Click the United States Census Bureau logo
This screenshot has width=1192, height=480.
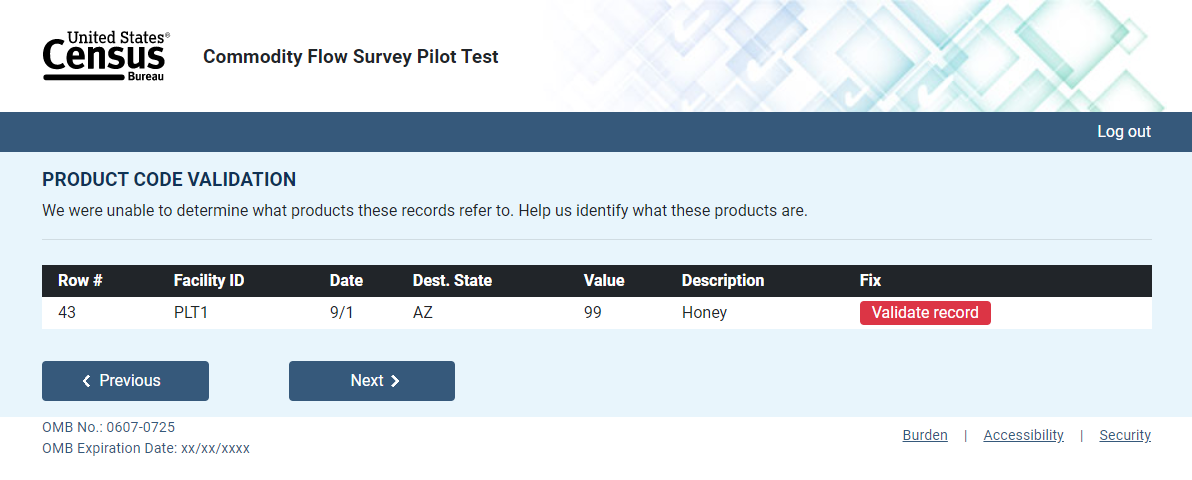(x=105, y=56)
